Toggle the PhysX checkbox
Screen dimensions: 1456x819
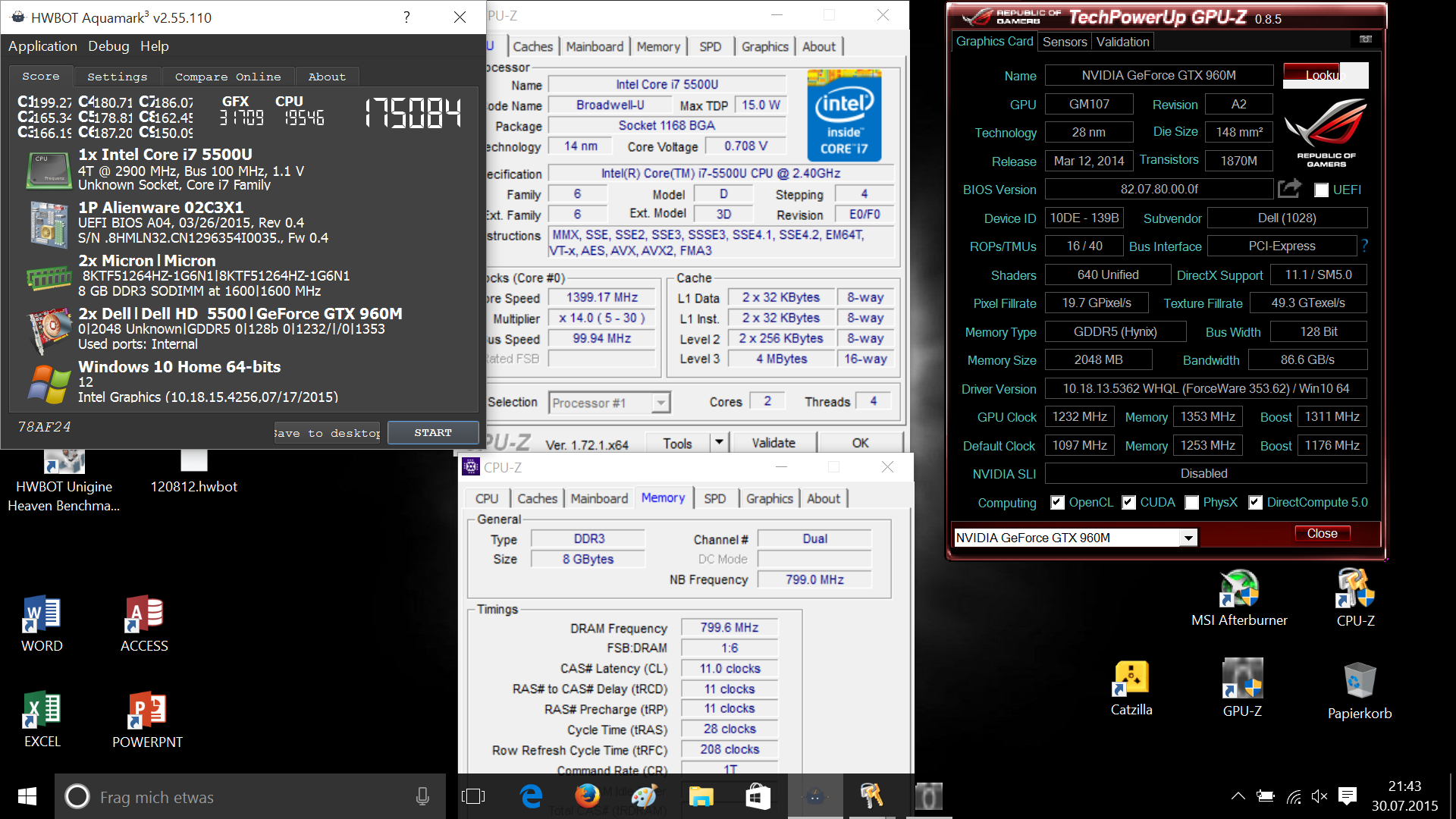[1192, 502]
